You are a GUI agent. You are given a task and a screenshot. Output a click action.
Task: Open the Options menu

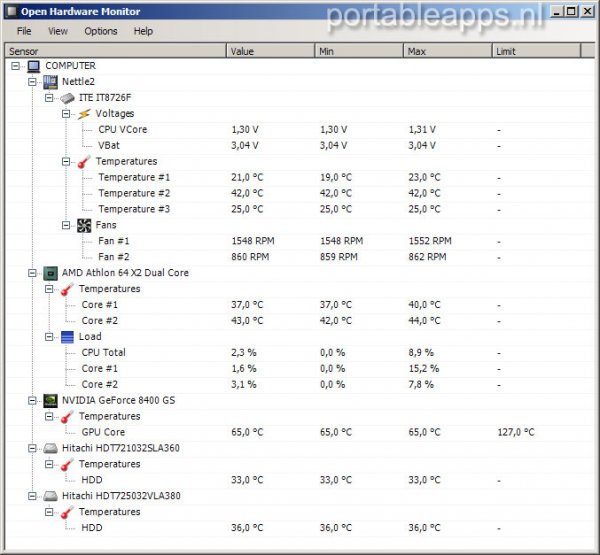pyautogui.click(x=101, y=31)
